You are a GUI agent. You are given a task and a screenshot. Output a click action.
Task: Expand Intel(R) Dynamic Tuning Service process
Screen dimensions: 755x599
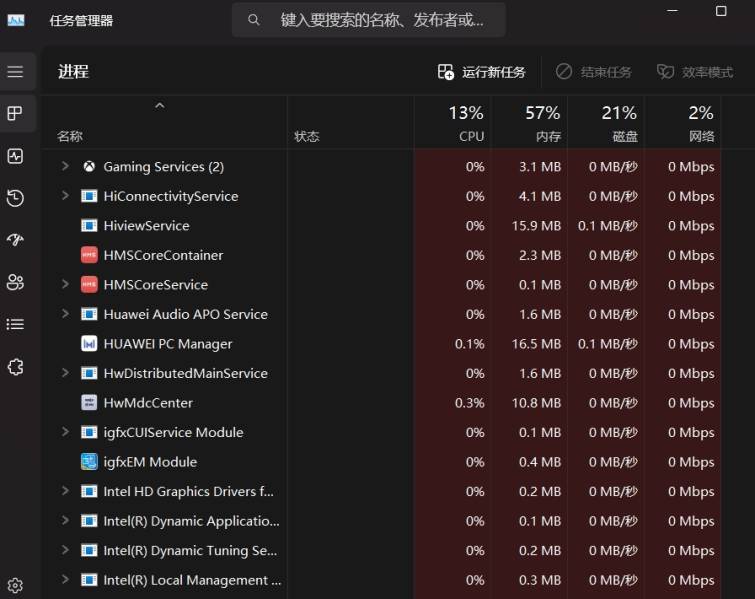click(x=65, y=550)
